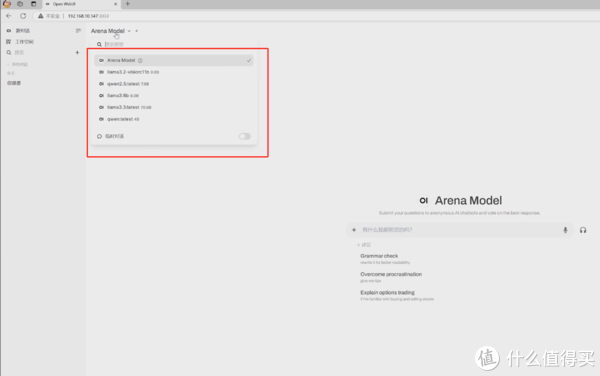The width and height of the screenshot is (600, 376).
Task: Select llama3.2-vision:11b model
Action: click(174, 72)
